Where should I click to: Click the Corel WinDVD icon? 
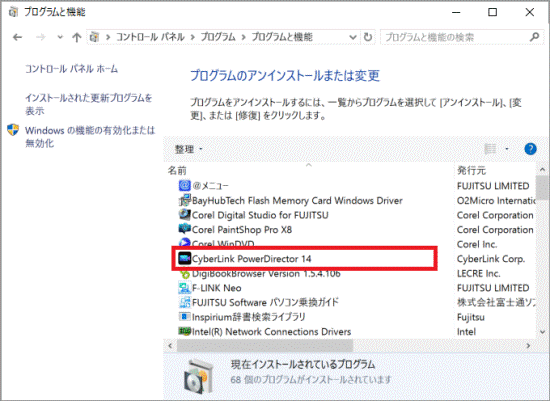185,242
